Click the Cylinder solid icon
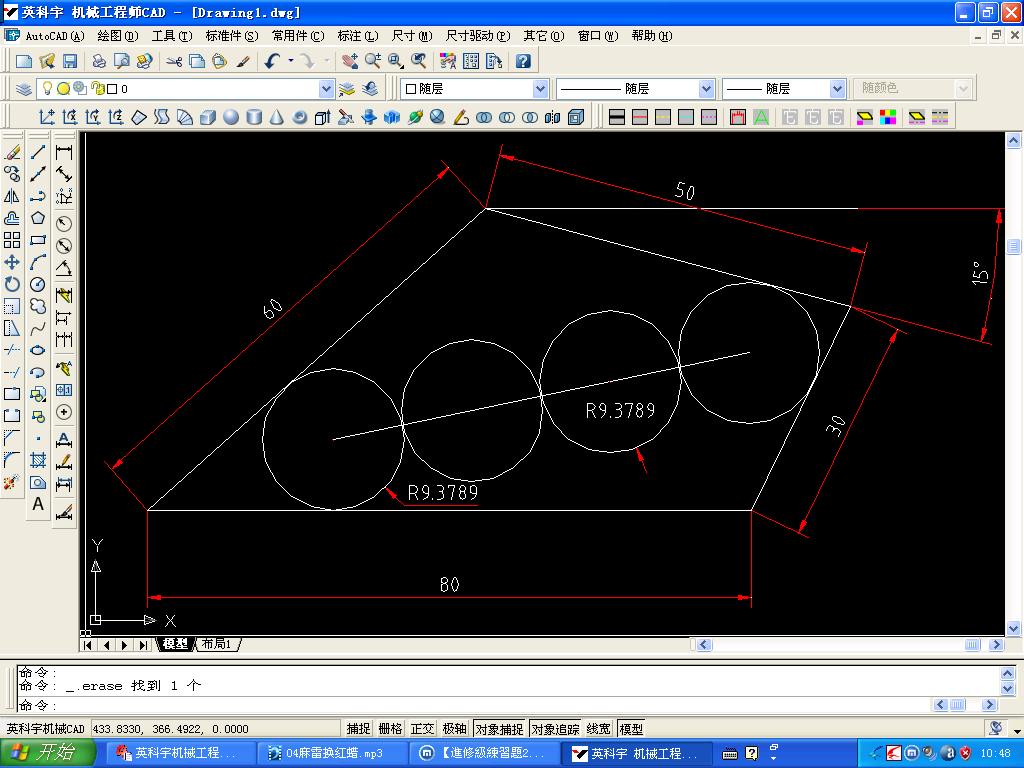This screenshot has width=1024, height=768. (x=254, y=117)
